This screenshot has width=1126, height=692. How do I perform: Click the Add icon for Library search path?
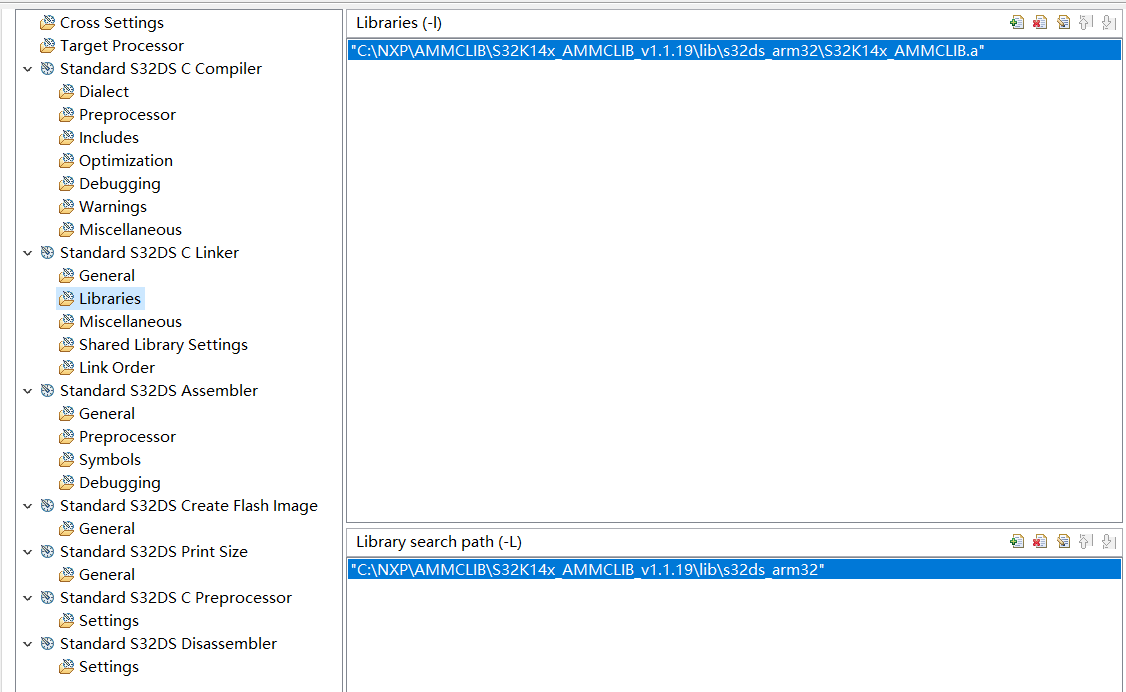tap(1017, 541)
